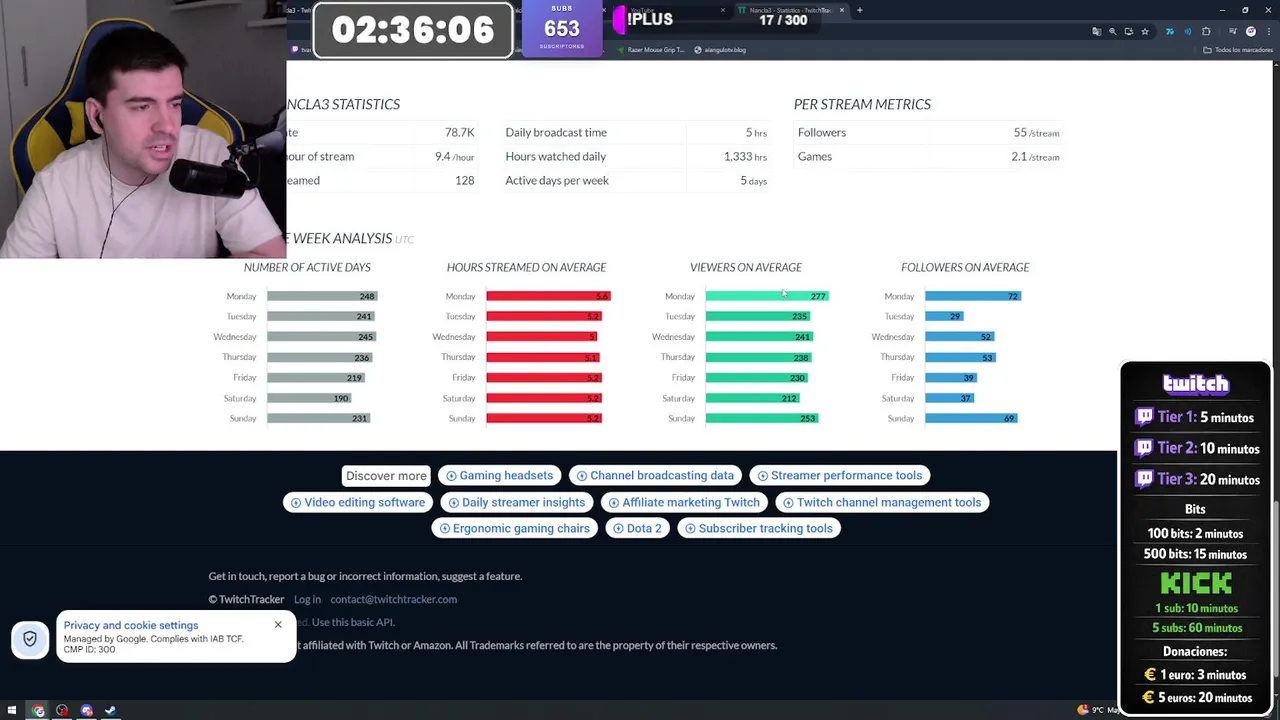Click the zoom magnifier icon in address bar
Viewport: 1280px width, 720px height.
[x=1113, y=31]
